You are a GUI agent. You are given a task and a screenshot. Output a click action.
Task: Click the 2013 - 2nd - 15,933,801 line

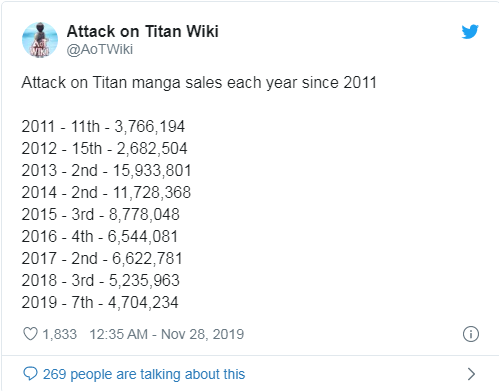pyautogui.click(x=106, y=170)
